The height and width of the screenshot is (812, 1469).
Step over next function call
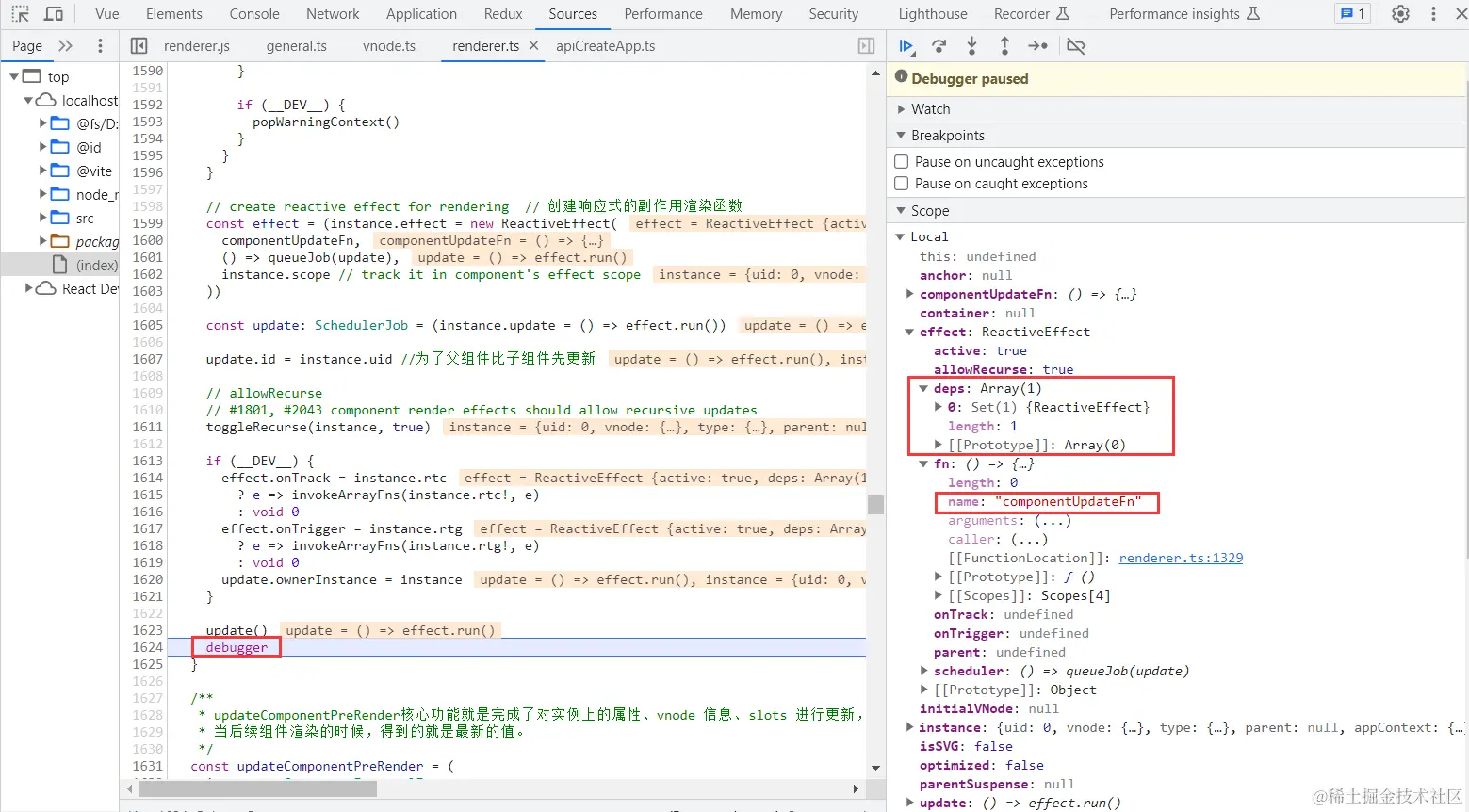click(x=939, y=46)
